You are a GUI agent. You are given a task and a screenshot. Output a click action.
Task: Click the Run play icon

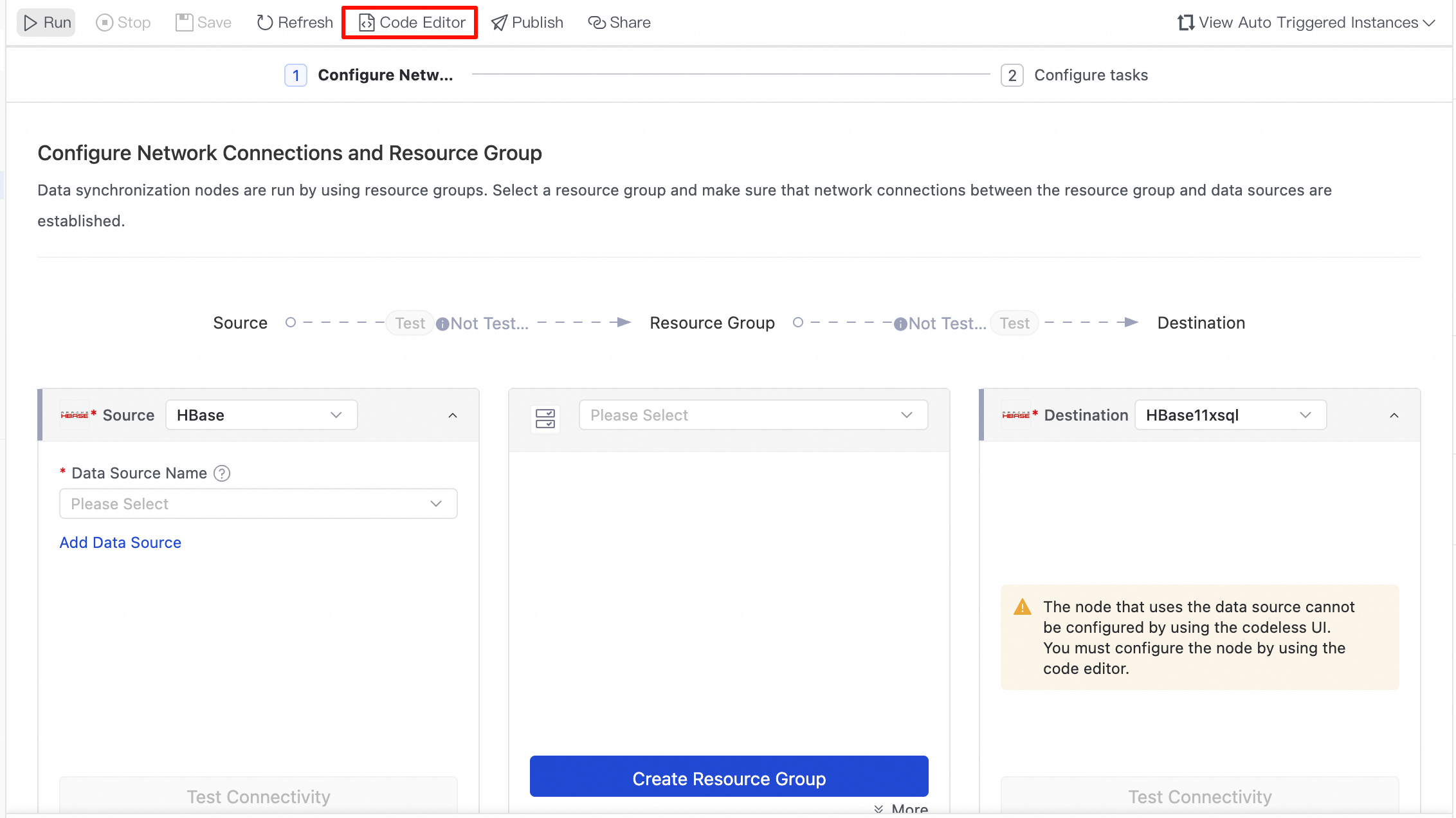tap(30, 23)
